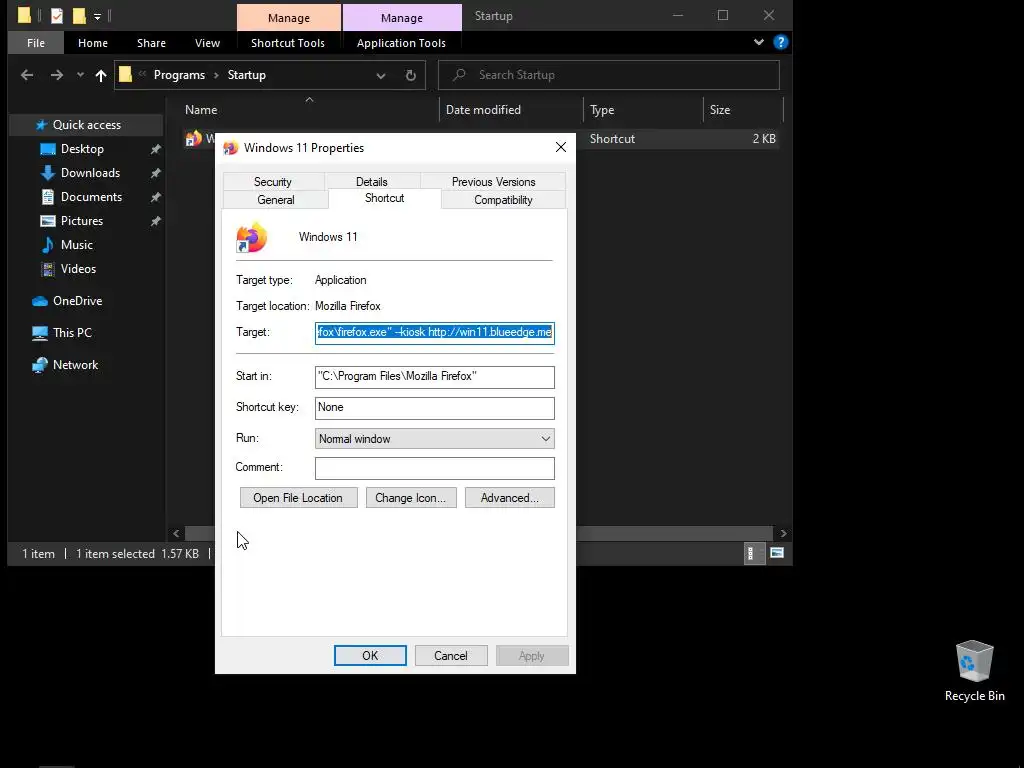
Task: Unpin Pictures using its pin icon
Action: click(155, 221)
